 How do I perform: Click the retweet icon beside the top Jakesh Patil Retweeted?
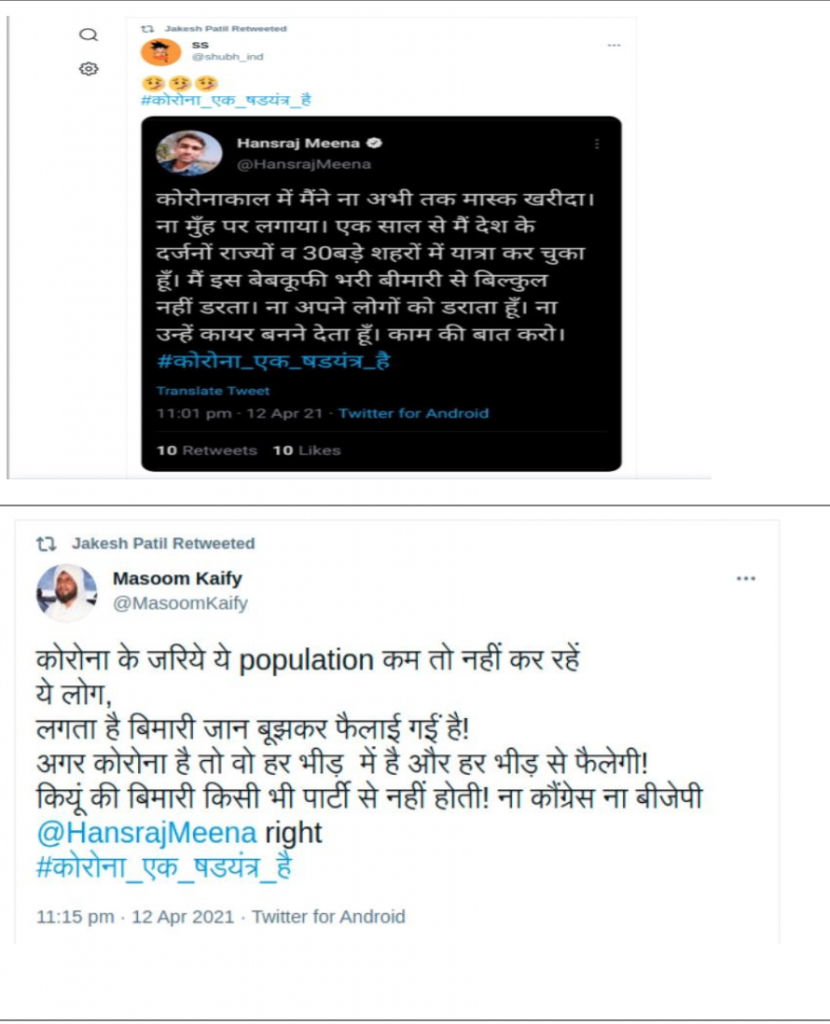click(148, 29)
